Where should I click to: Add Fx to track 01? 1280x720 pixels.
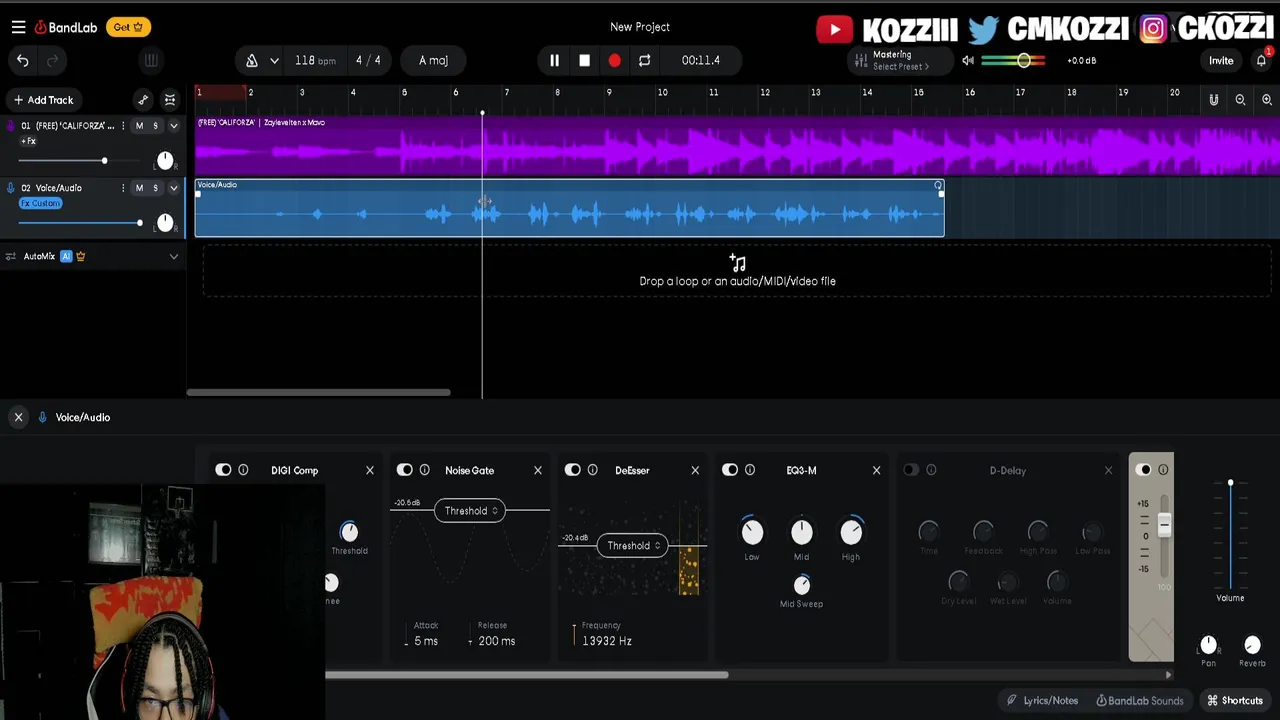27,141
